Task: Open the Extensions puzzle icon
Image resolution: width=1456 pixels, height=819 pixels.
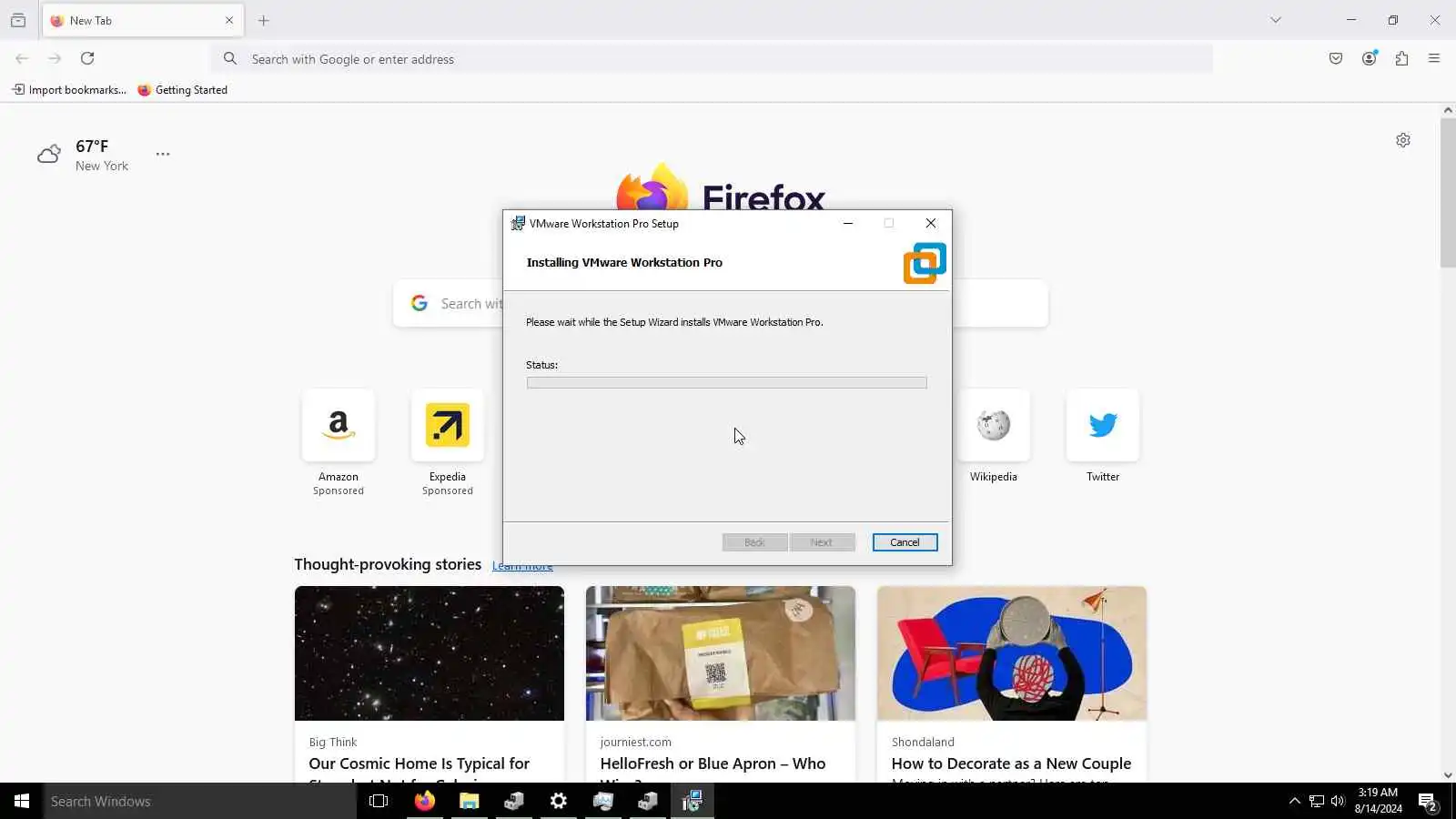Action: tap(1402, 59)
